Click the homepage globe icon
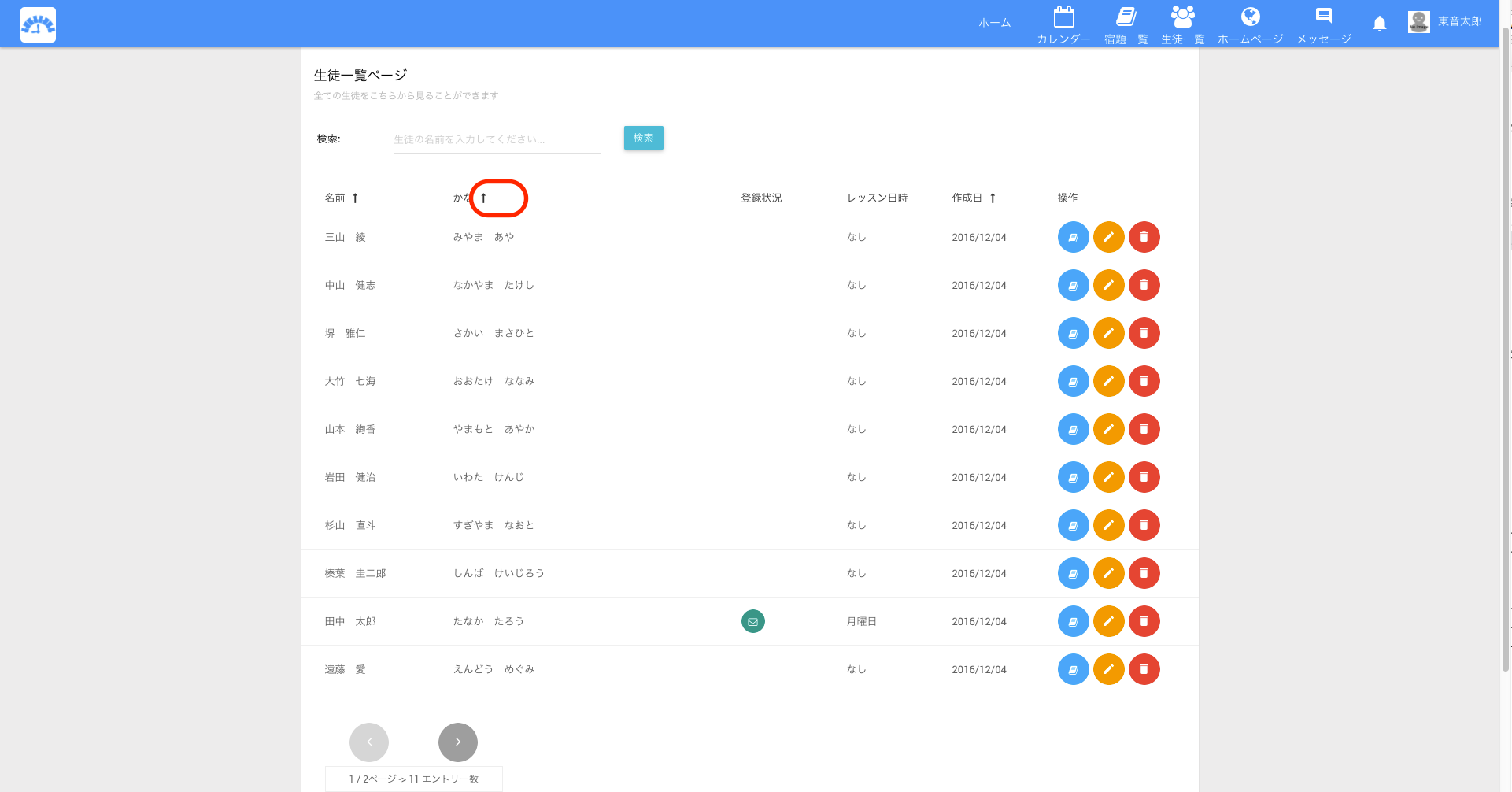 (1250, 17)
